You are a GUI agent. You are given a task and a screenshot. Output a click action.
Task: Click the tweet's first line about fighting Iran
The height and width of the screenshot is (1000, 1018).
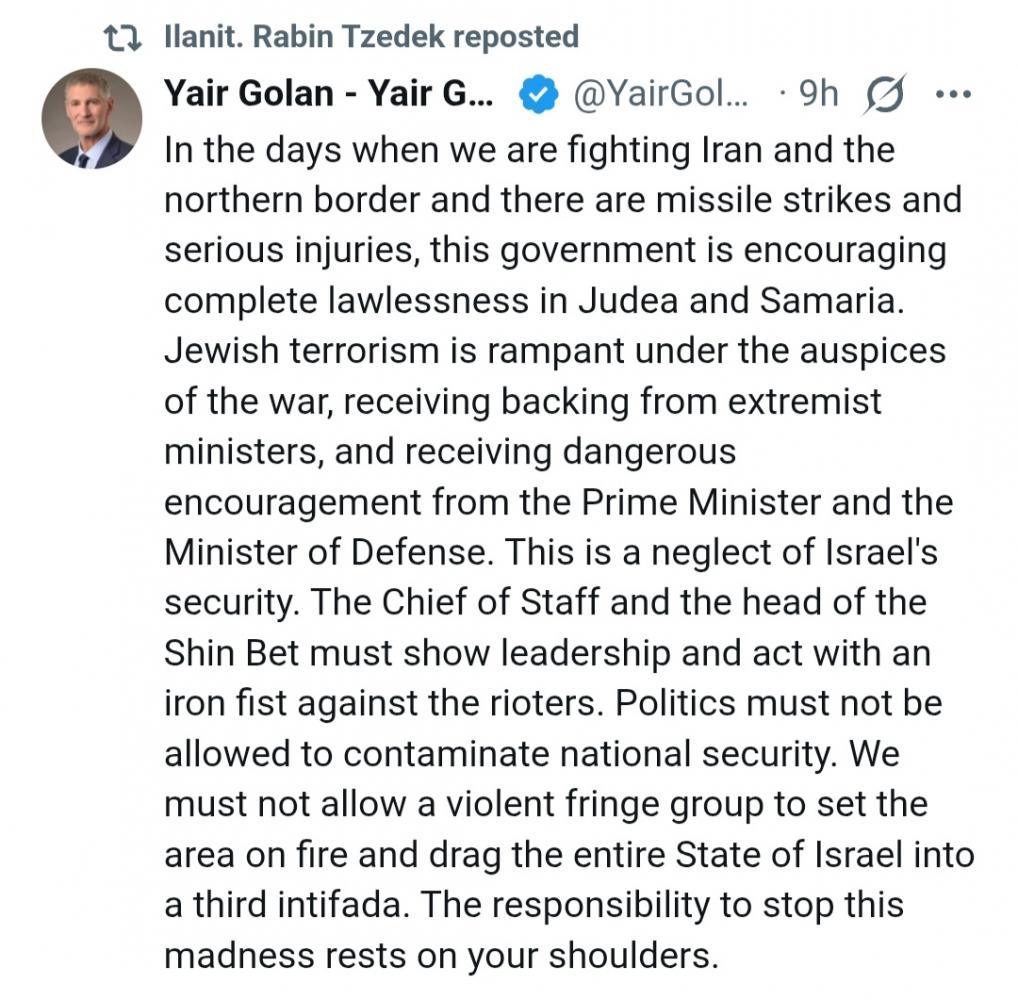[x=529, y=150]
